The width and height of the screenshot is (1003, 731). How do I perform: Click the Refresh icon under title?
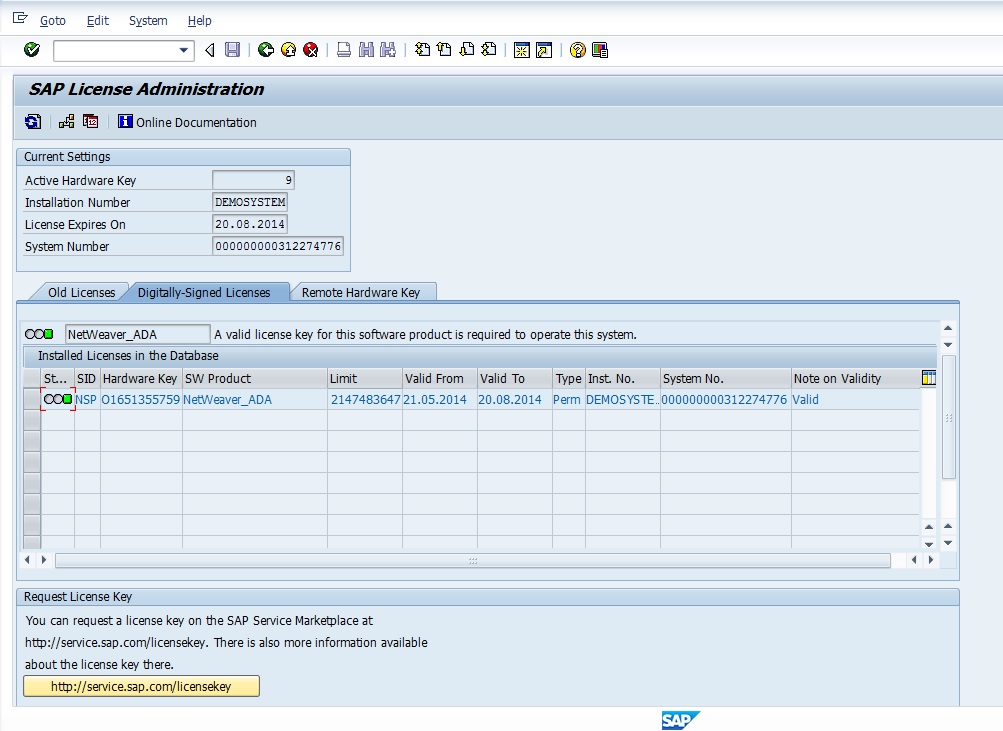[33, 122]
